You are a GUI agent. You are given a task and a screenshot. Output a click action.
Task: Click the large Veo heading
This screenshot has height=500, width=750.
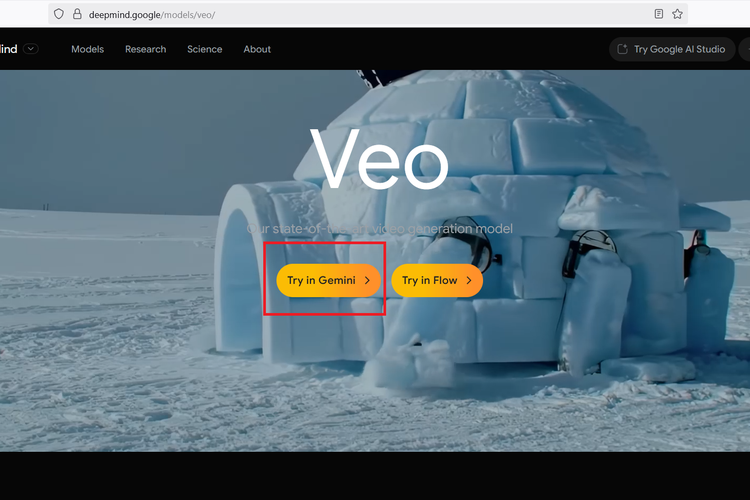[379, 159]
